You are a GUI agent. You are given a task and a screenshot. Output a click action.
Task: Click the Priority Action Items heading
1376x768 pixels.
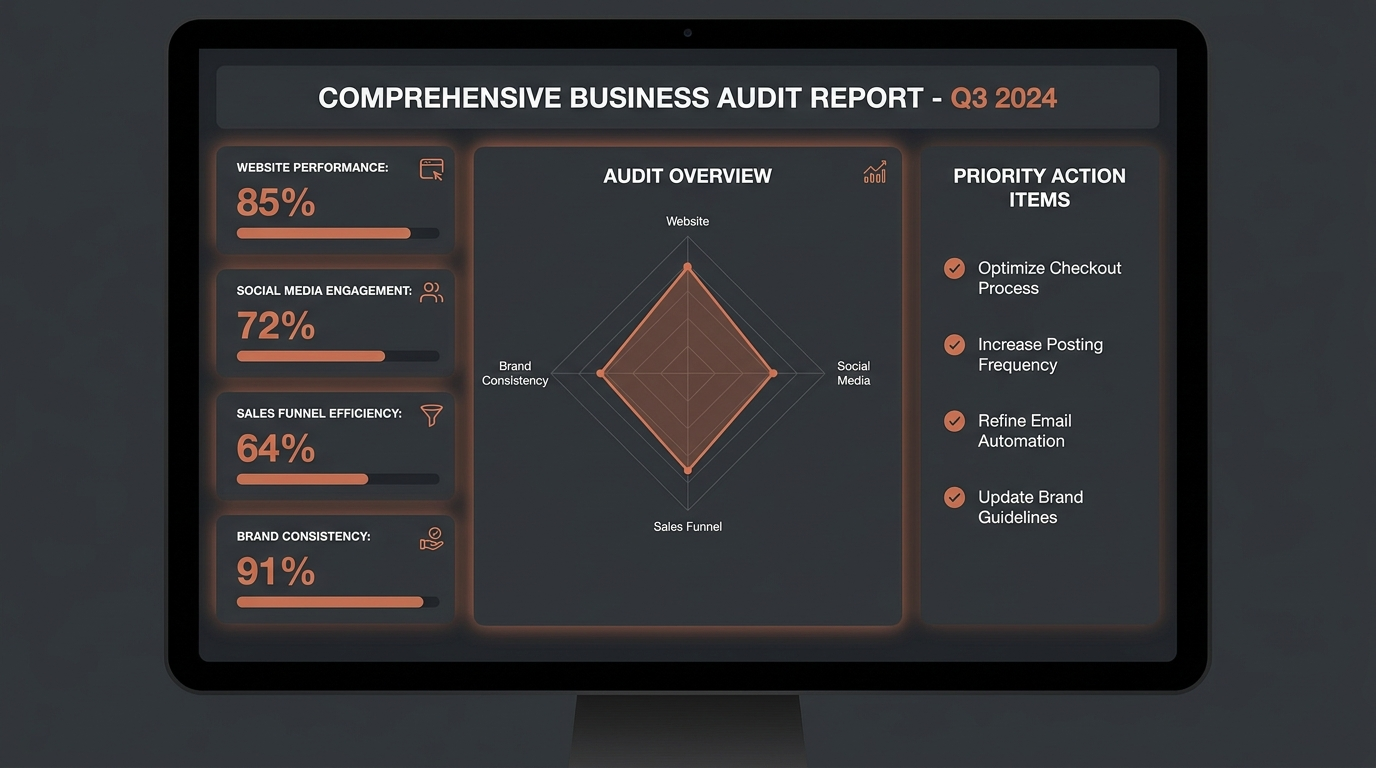(x=1040, y=187)
